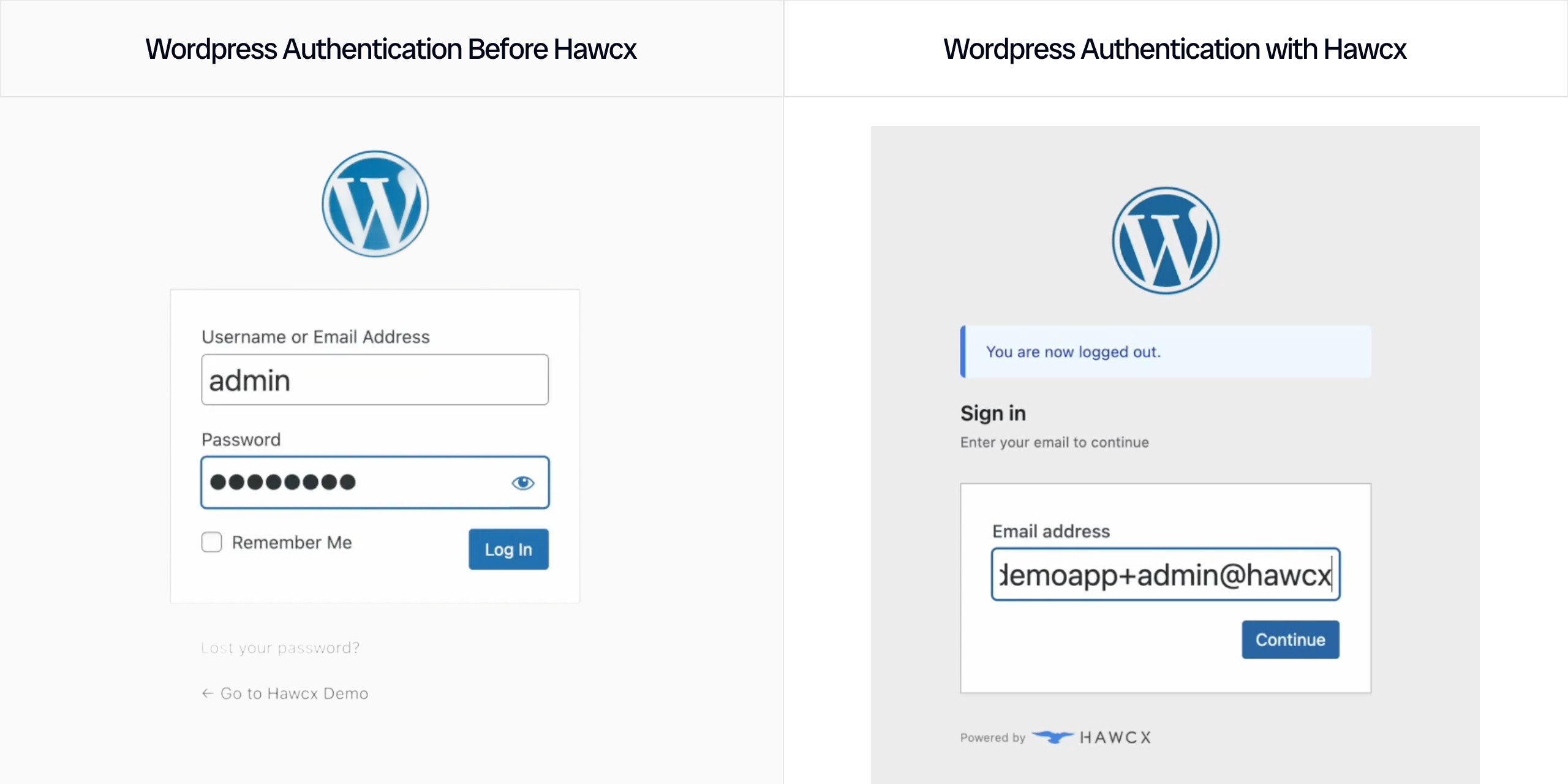This screenshot has width=1568, height=784.
Task: Click the left WordPress logo
Action: click(x=375, y=204)
